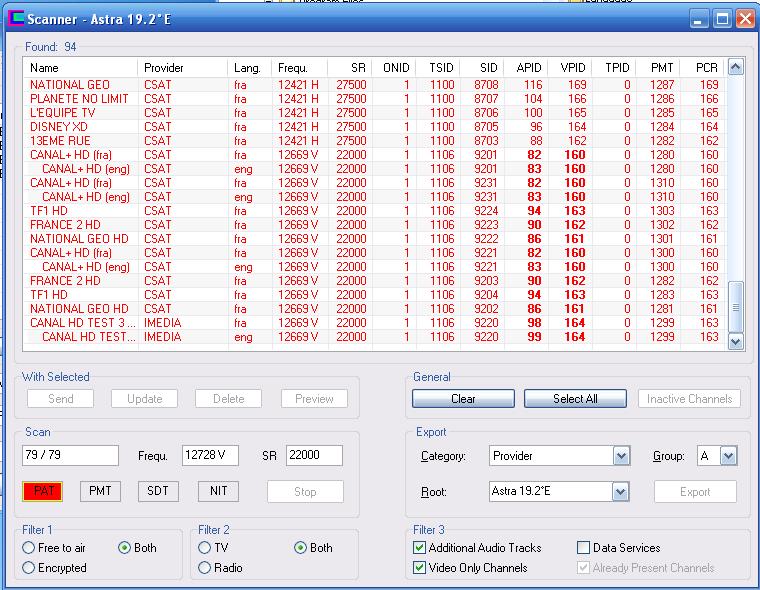The width and height of the screenshot is (760, 590).
Task: Sort by the Frequ. column header
Action: (x=300, y=68)
